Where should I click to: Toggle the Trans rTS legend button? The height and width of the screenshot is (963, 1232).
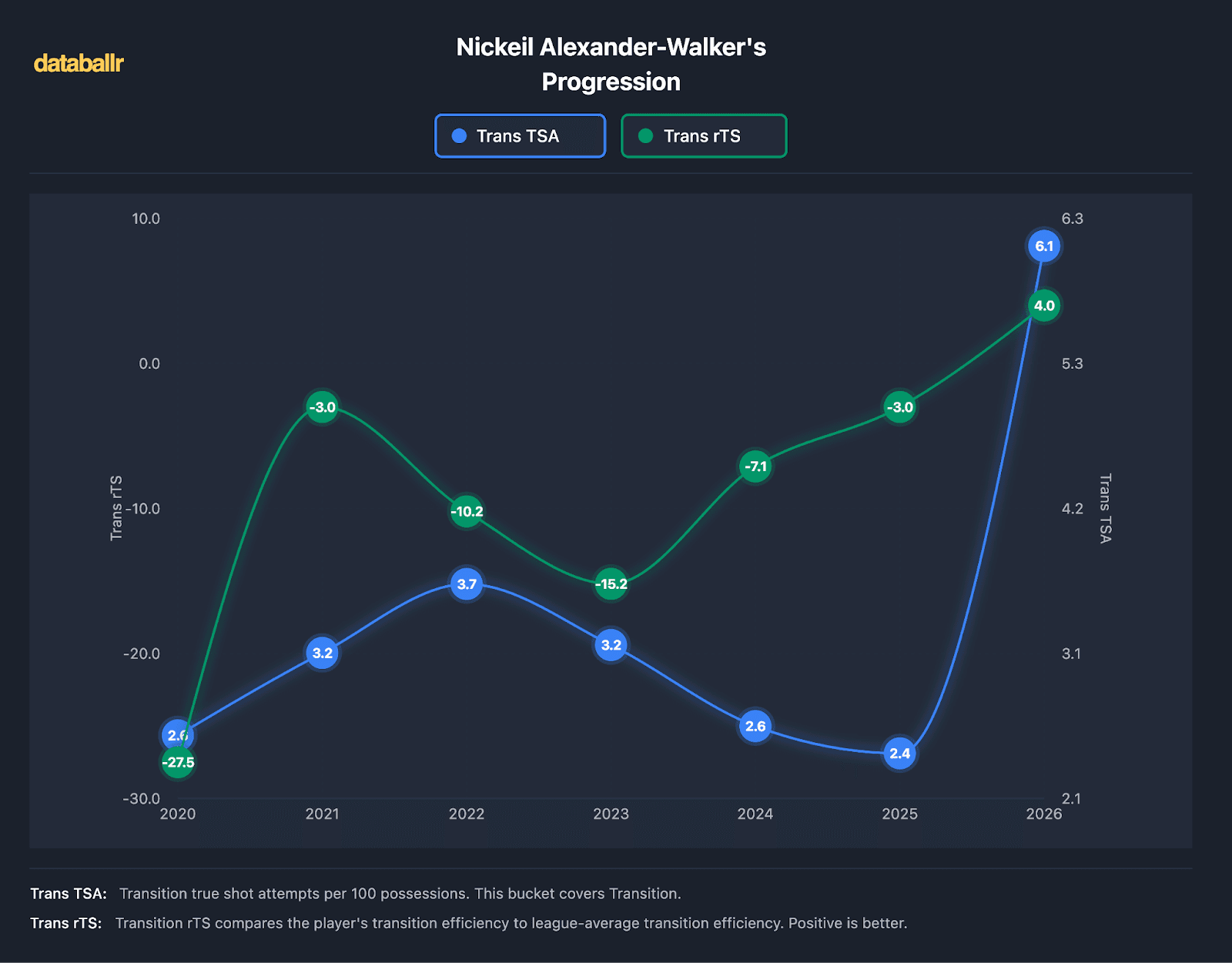pos(703,136)
